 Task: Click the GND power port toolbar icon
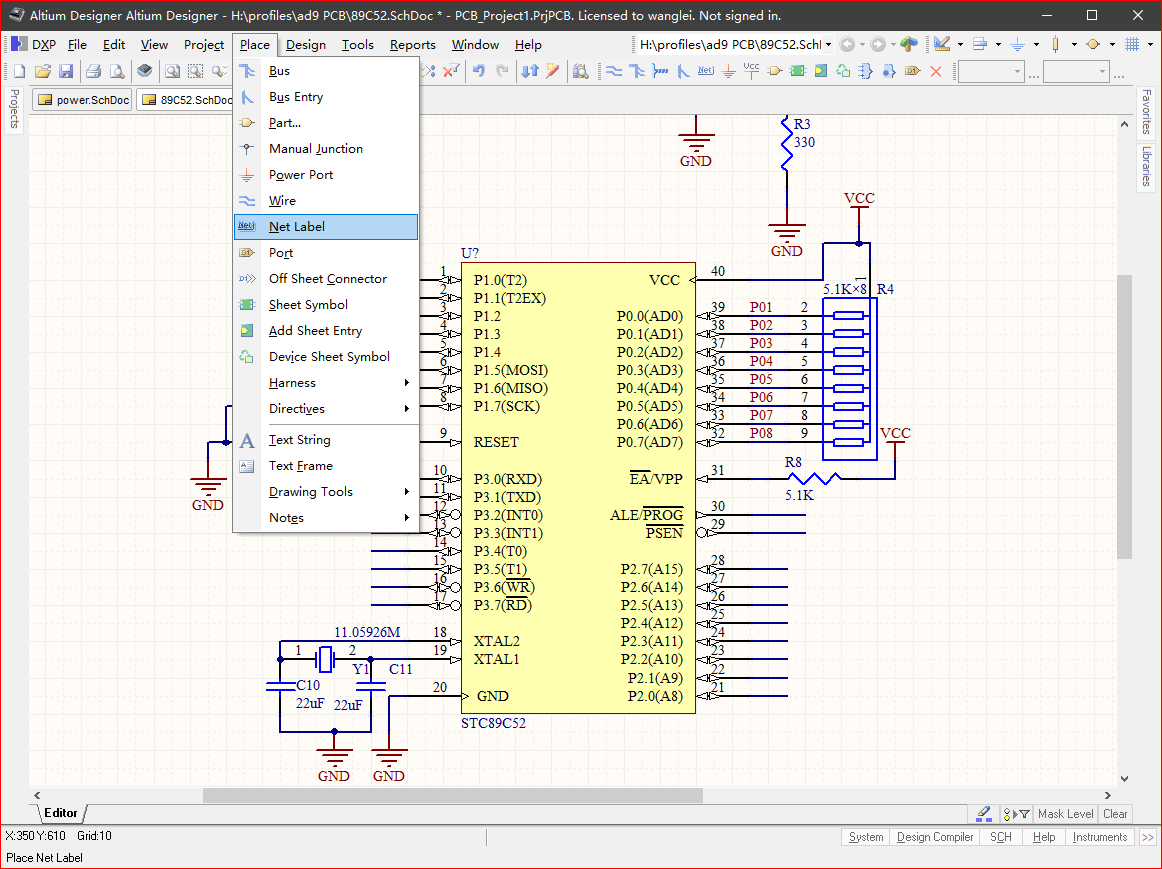[x=728, y=71]
